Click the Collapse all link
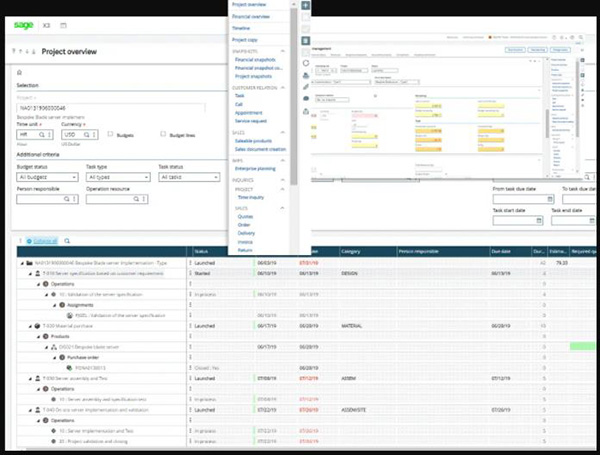The width and height of the screenshot is (600, 455). click(45, 241)
